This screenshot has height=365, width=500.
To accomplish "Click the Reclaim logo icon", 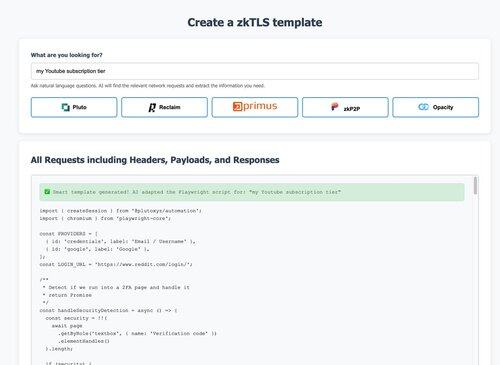I will [152, 107].
